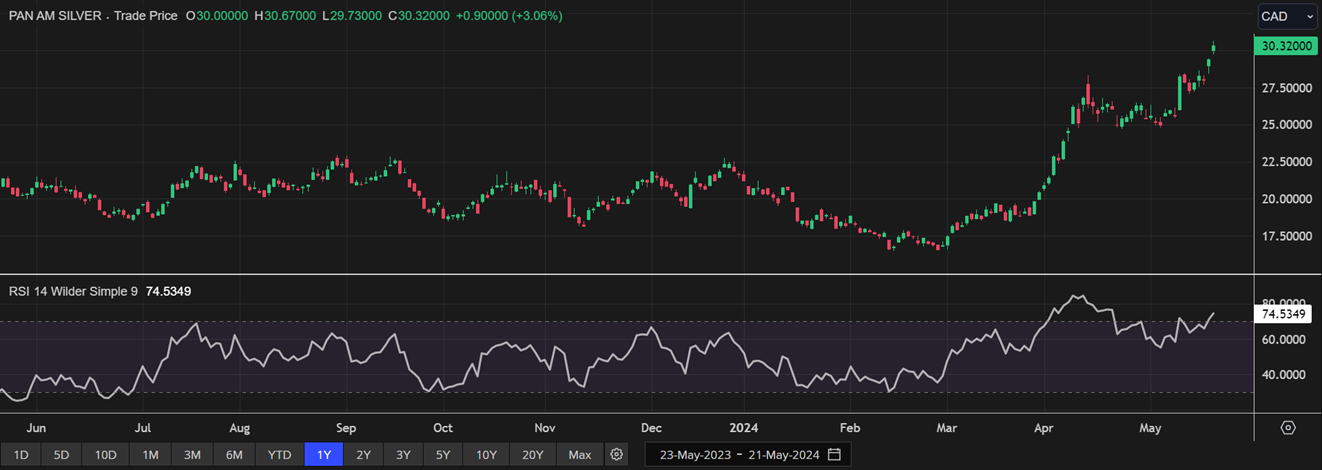Click the 30.32000 current price tag
The width and height of the screenshot is (1322, 470).
pos(1286,46)
